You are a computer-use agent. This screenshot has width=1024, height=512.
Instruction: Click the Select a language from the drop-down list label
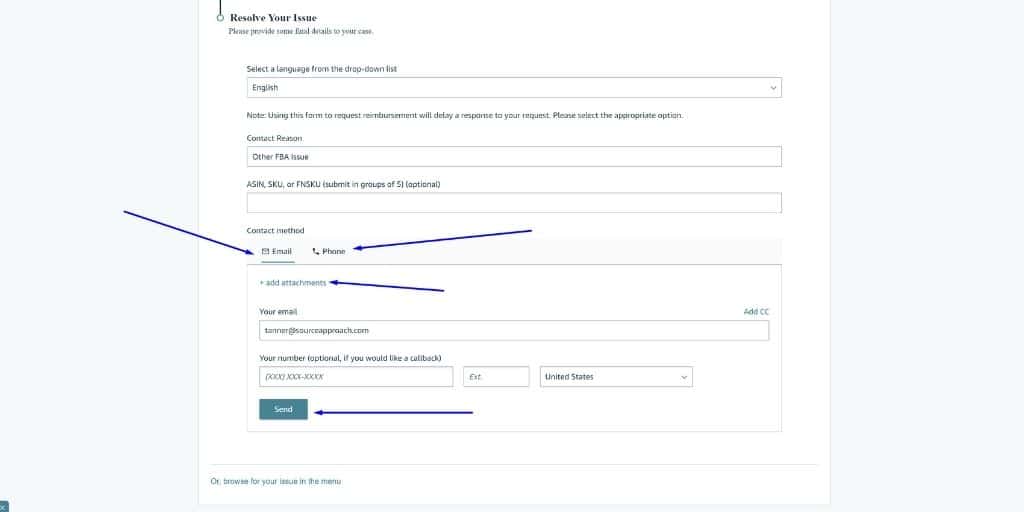(322, 69)
